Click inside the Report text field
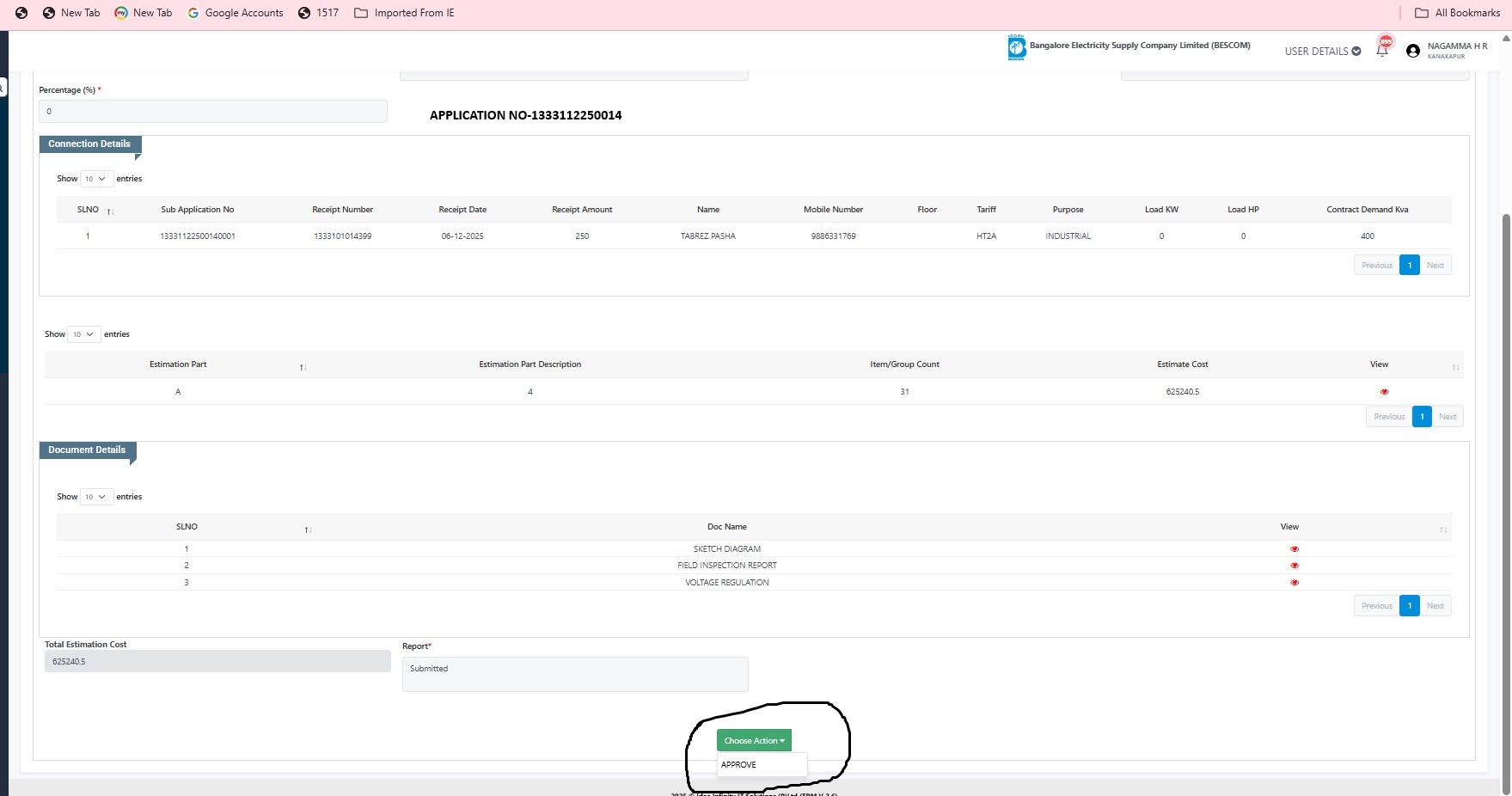 click(x=575, y=675)
